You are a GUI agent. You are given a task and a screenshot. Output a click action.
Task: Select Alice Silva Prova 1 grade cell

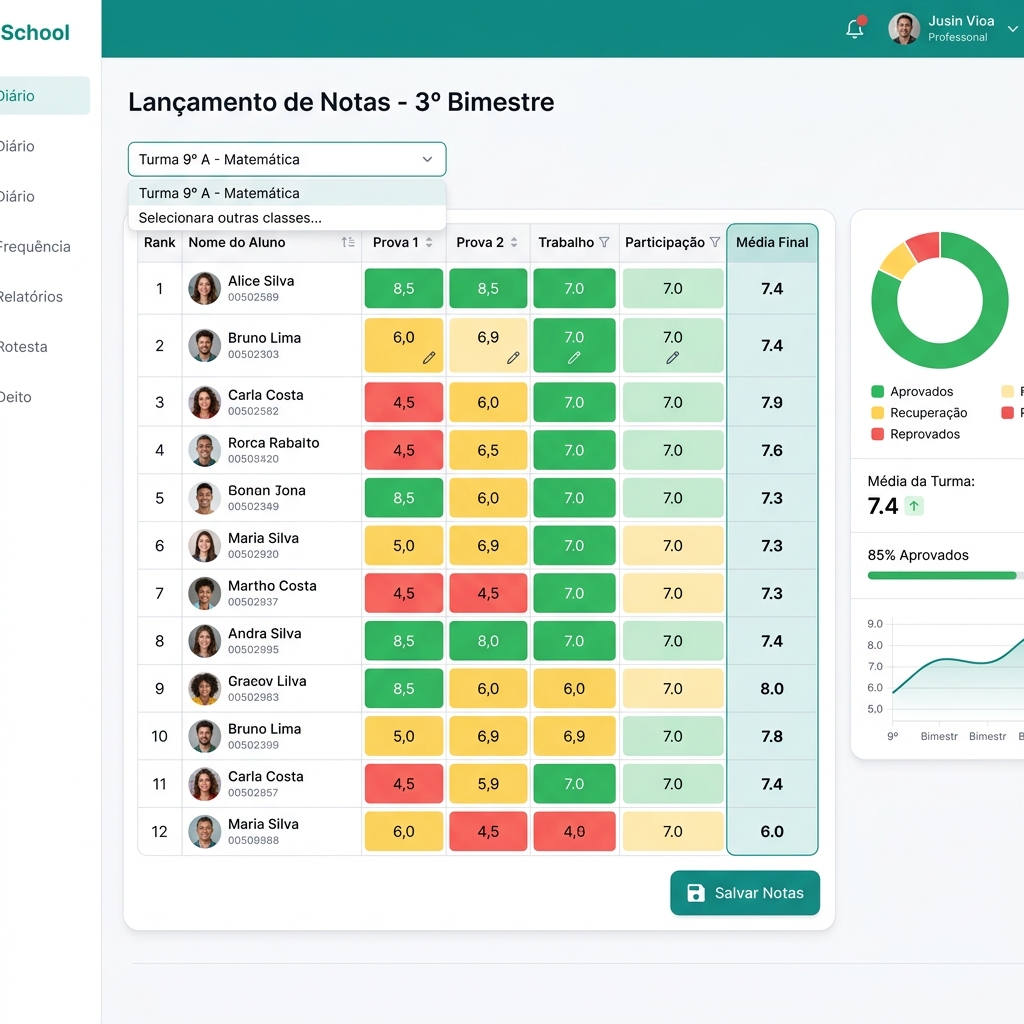point(404,289)
